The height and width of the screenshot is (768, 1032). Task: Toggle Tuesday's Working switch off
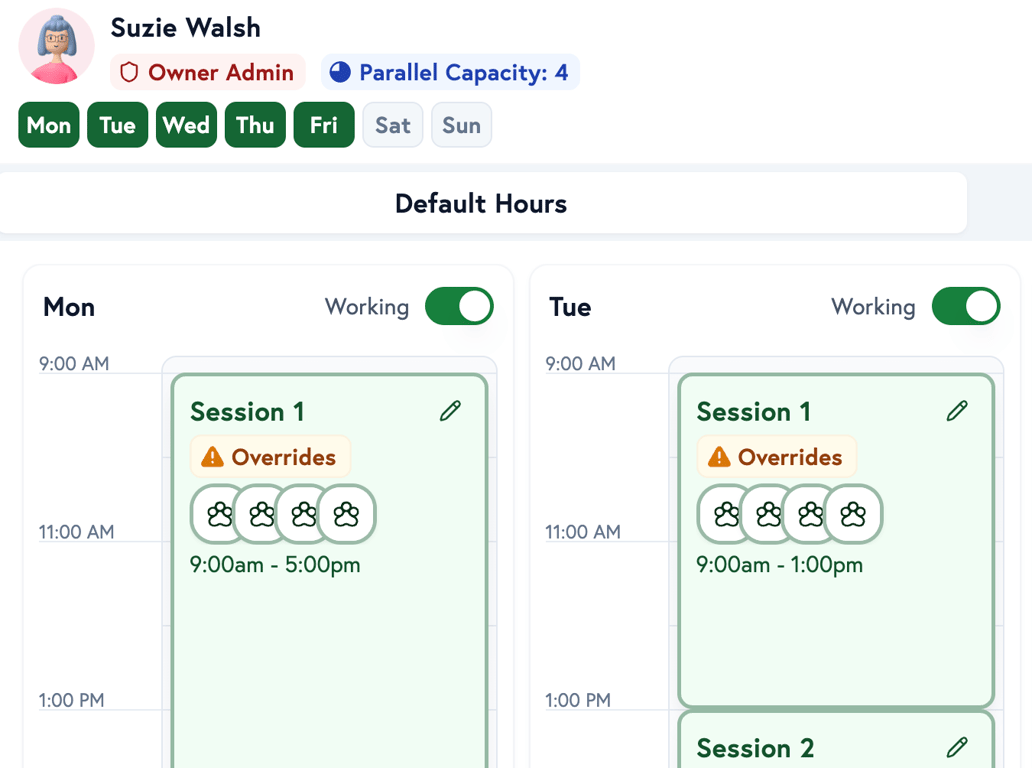965,307
